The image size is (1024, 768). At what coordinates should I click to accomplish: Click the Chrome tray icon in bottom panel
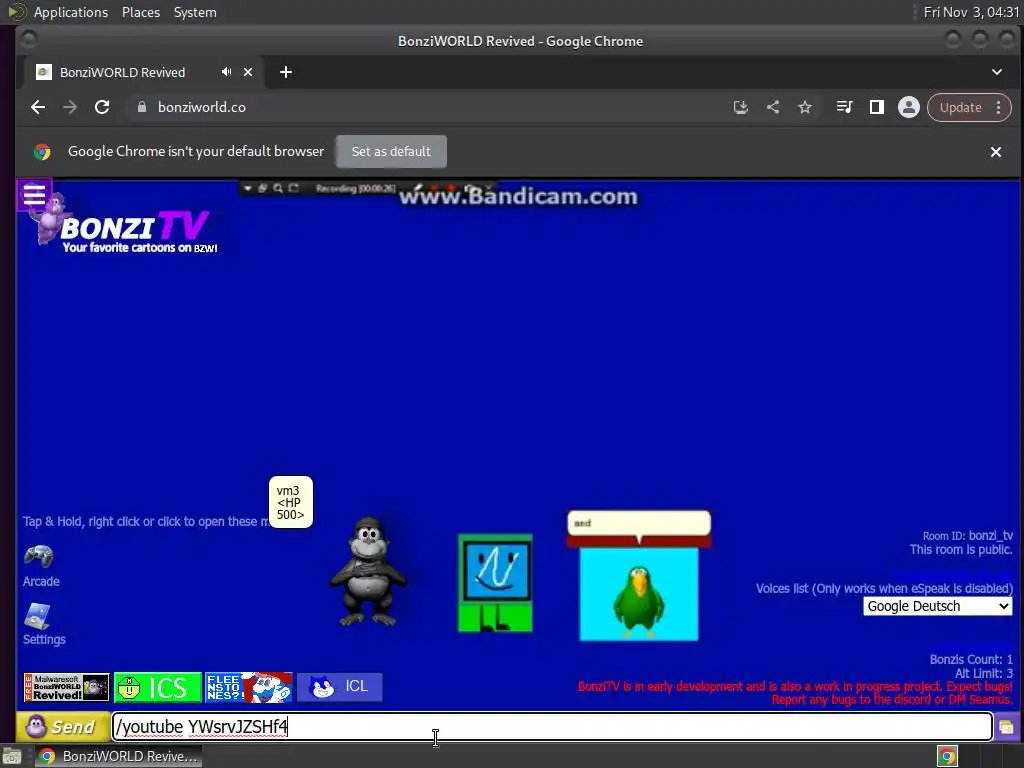click(x=947, y=756)
